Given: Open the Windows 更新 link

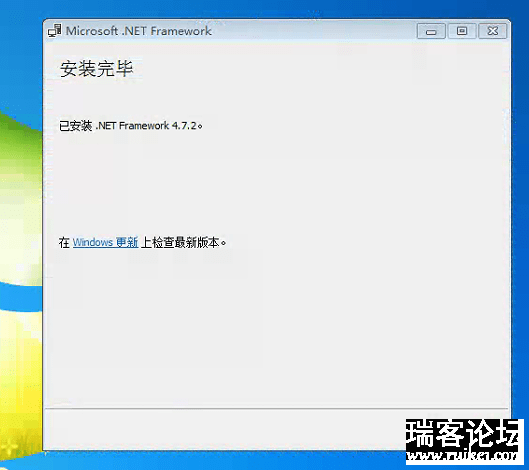Looking at the screenshot, I should coord(105,242).
